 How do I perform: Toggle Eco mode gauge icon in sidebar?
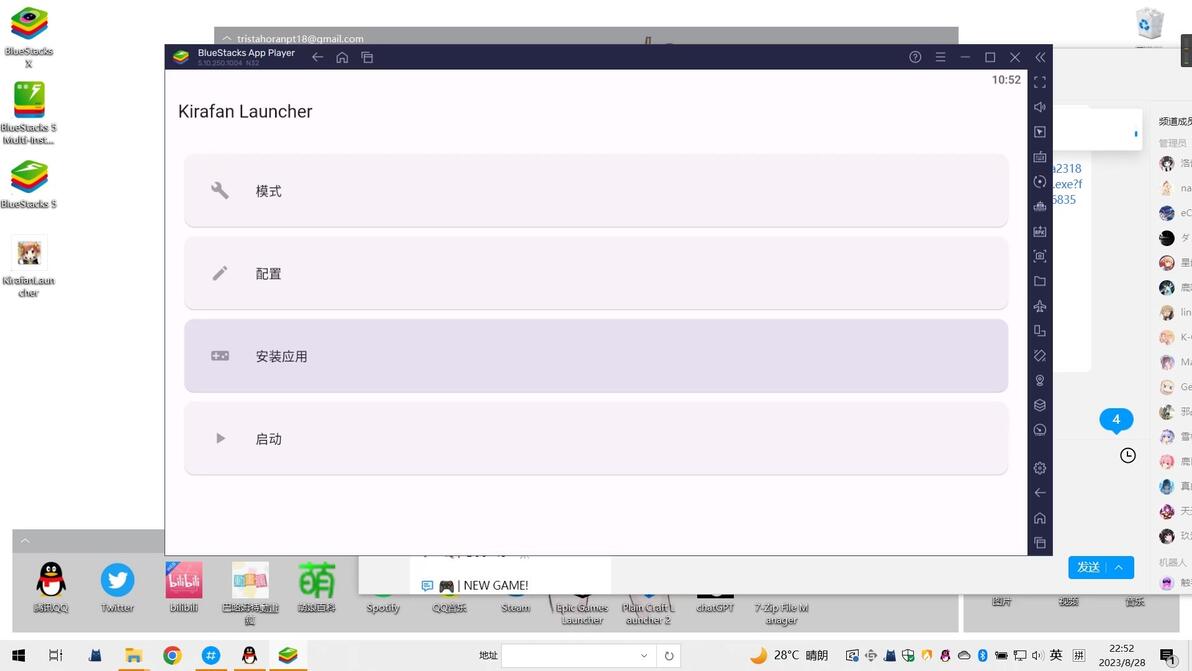tap(1040, 430)
